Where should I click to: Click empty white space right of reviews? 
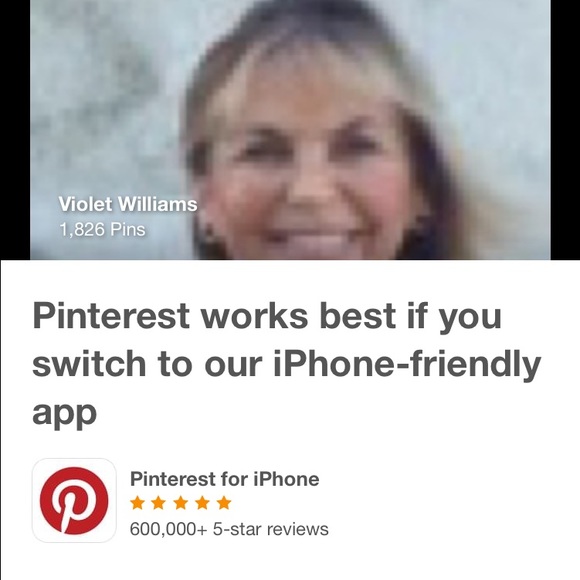(x=444, y=529)
